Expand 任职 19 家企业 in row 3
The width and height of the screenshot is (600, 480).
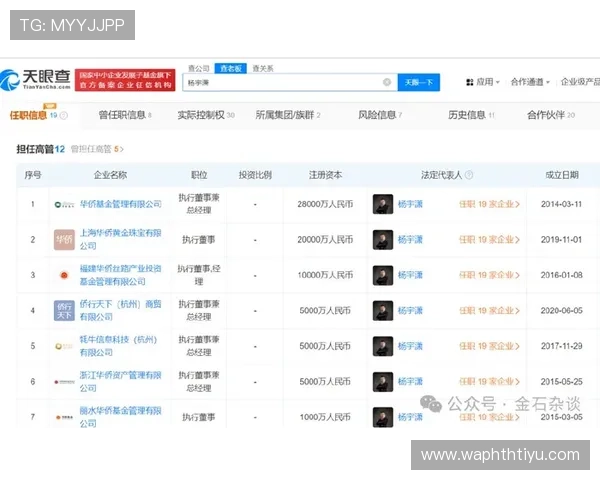489,275
